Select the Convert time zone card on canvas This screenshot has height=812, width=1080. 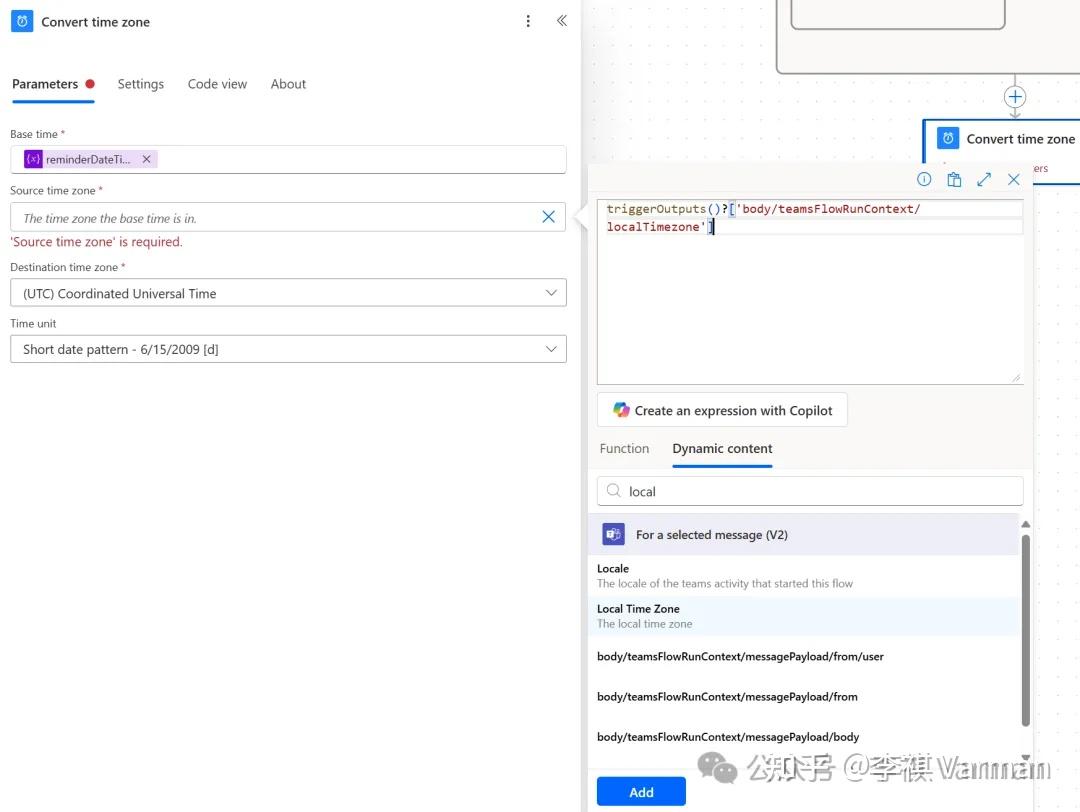[x=1001, y=151]
